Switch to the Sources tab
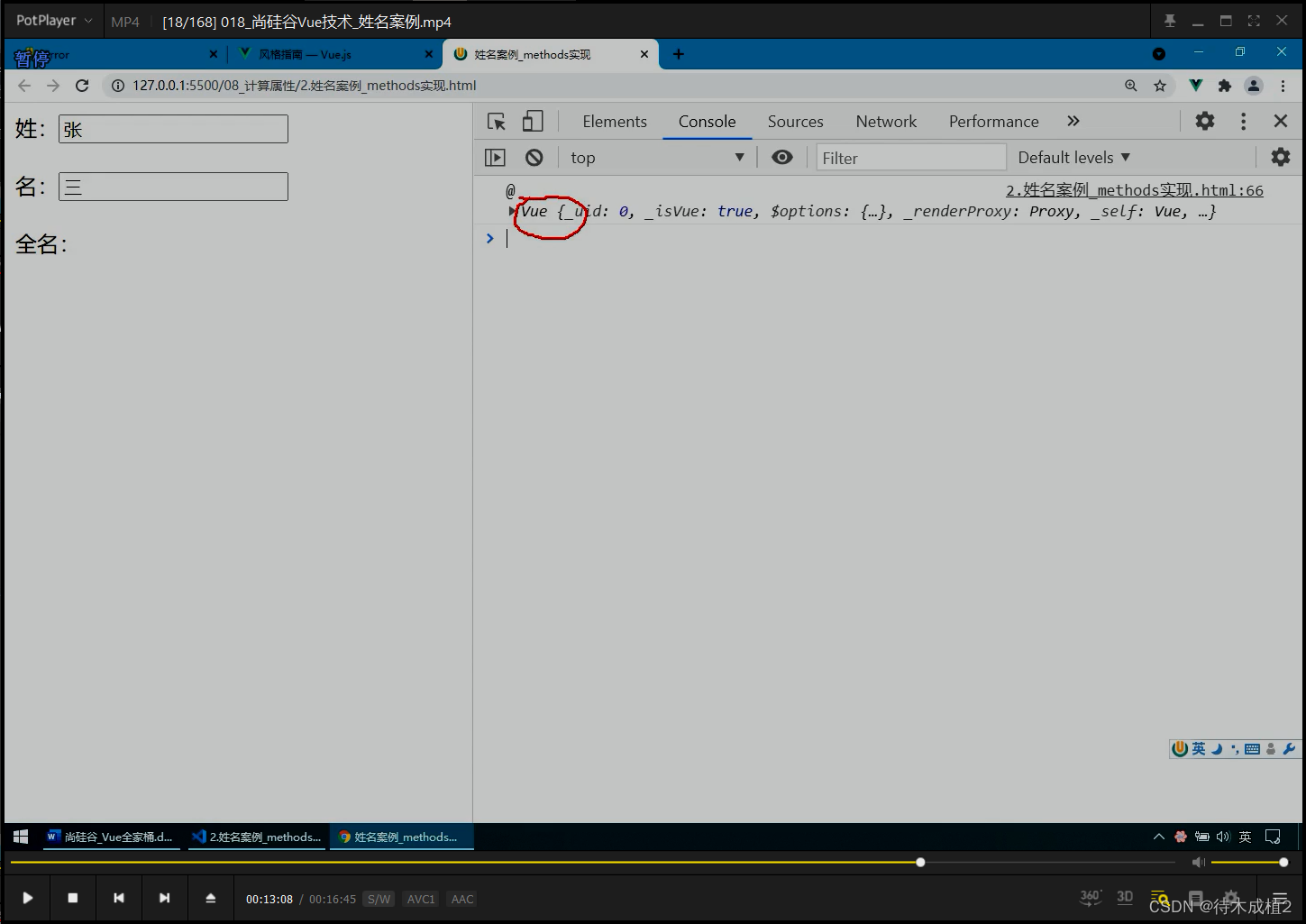This screenshot has height=924, width=1306. 796,122
